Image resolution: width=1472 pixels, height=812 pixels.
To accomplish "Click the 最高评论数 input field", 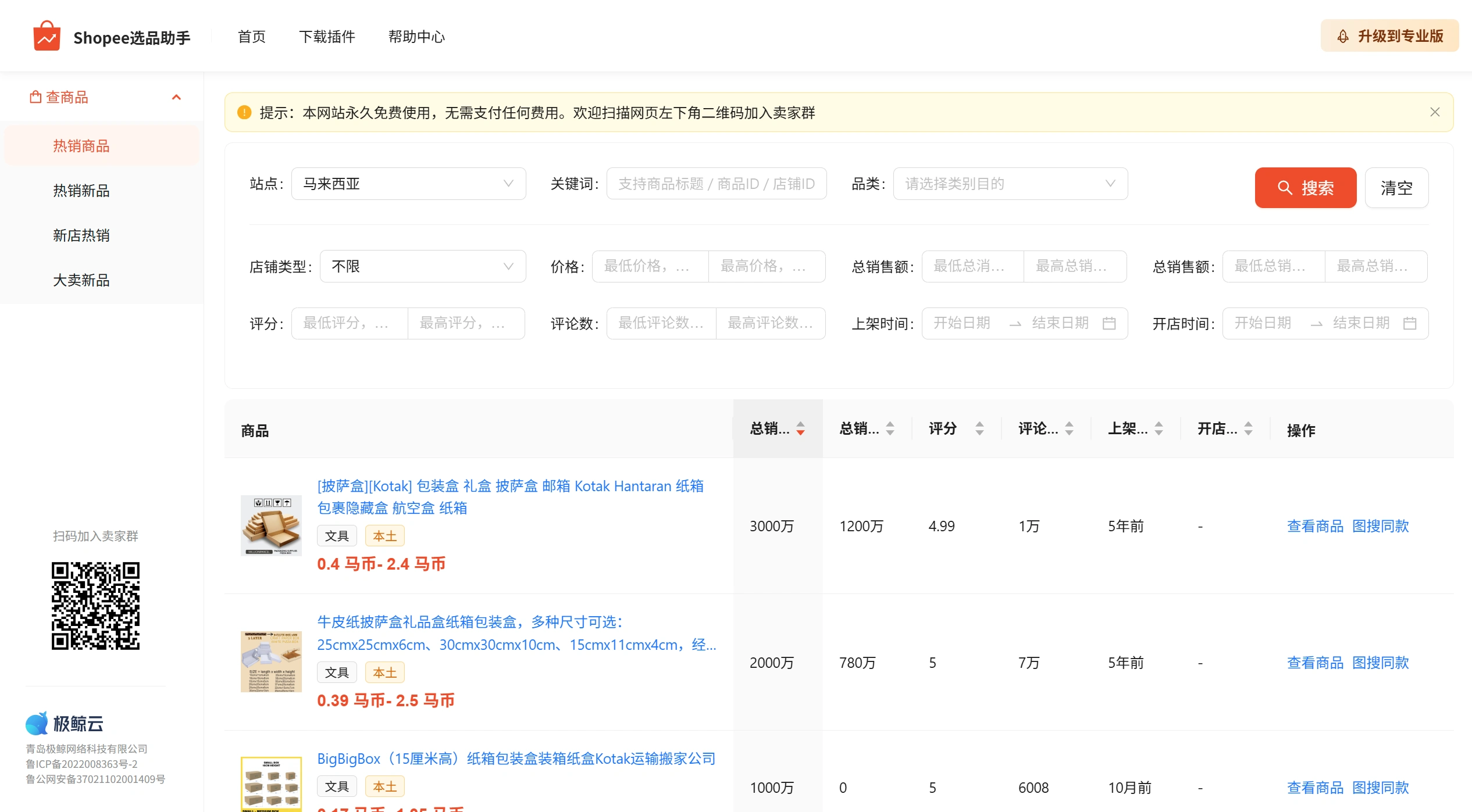I will [771, 323].
